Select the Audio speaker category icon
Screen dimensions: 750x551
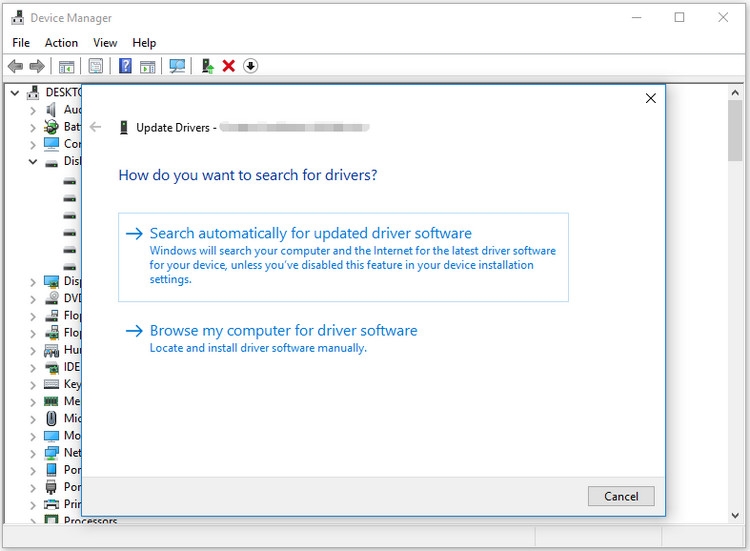click(51, 110)
